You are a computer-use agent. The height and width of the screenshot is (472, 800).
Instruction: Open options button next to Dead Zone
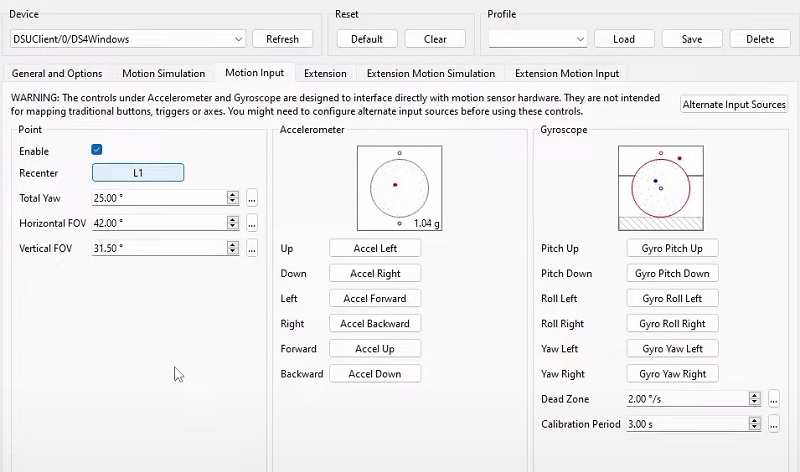tap(774, 399)
